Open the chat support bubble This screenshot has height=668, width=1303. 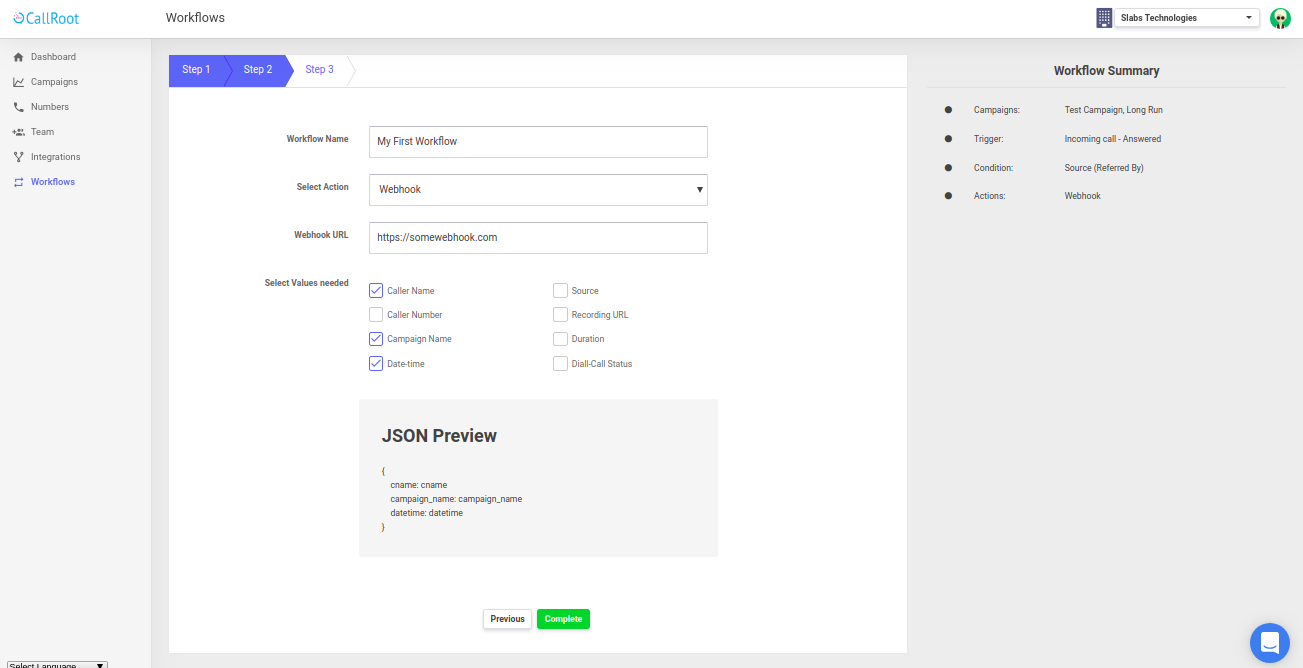point(1270,643)
